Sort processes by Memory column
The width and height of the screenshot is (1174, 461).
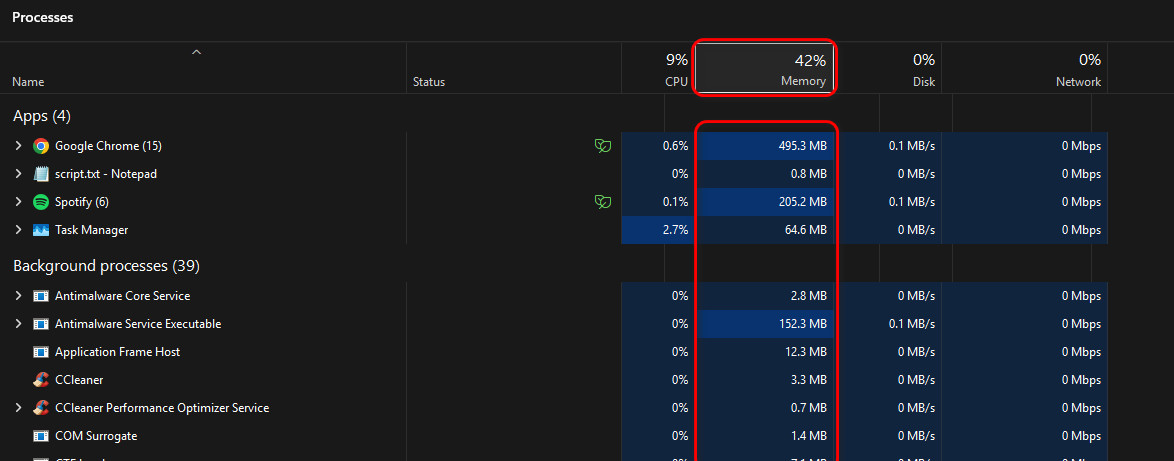pos(765,68)
